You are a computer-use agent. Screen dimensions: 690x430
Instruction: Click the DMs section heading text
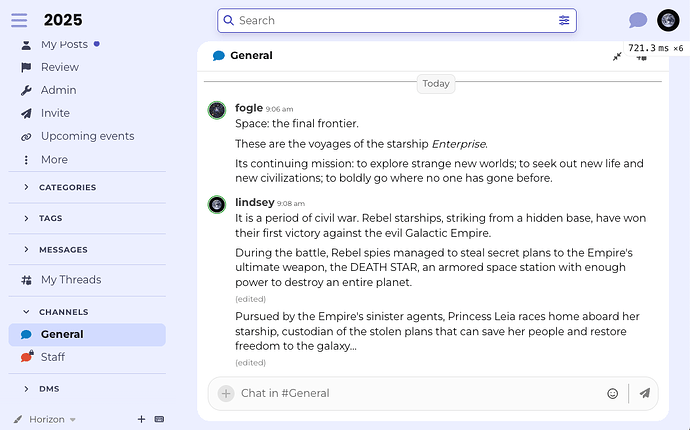(x=49, y=389)
